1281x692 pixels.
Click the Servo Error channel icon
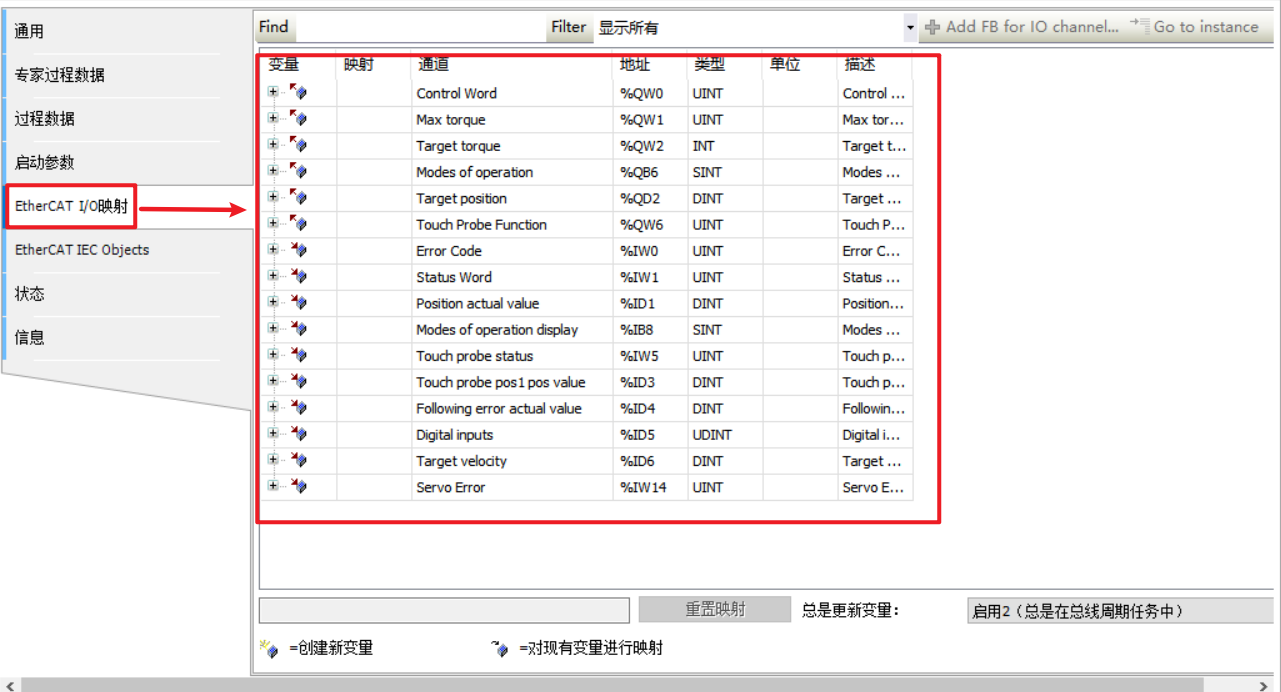pyautogui.click(x=299, y=486)
